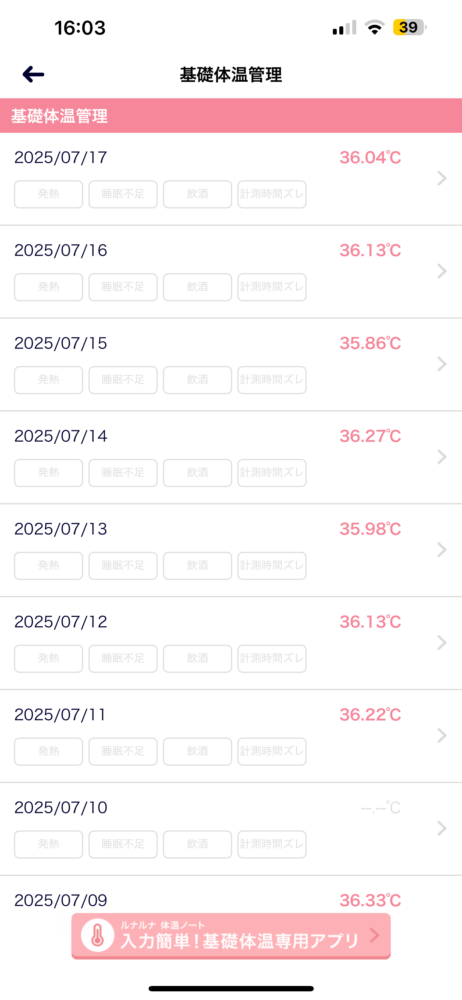Tap the back arrow icon

point(33,75)
